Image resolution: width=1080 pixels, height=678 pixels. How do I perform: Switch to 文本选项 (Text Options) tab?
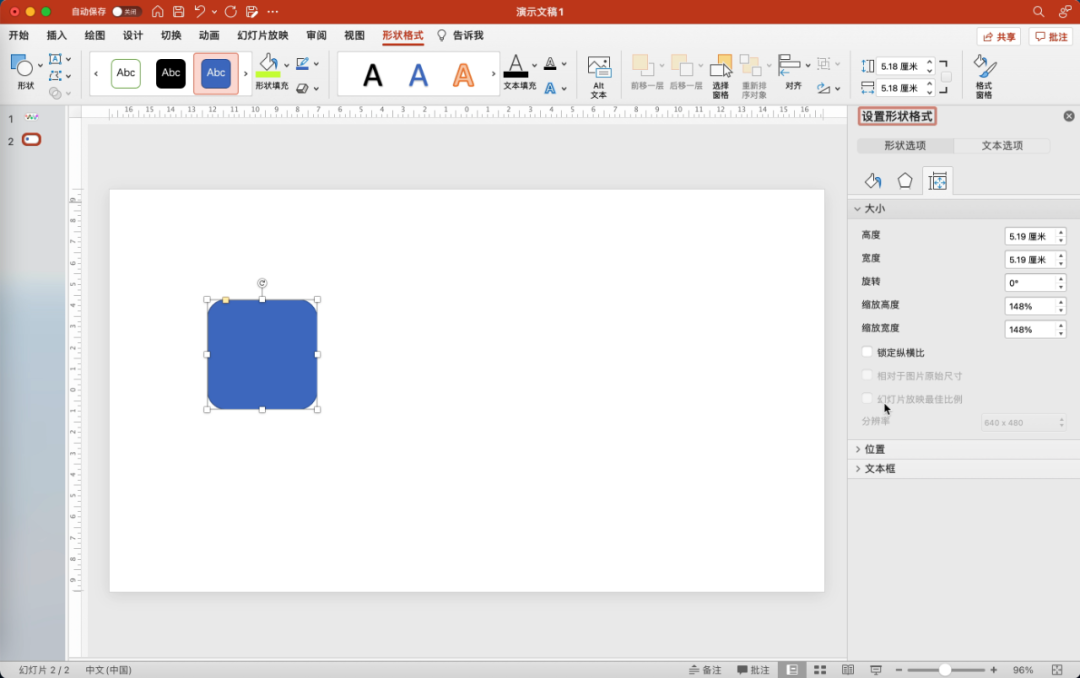1002,146
